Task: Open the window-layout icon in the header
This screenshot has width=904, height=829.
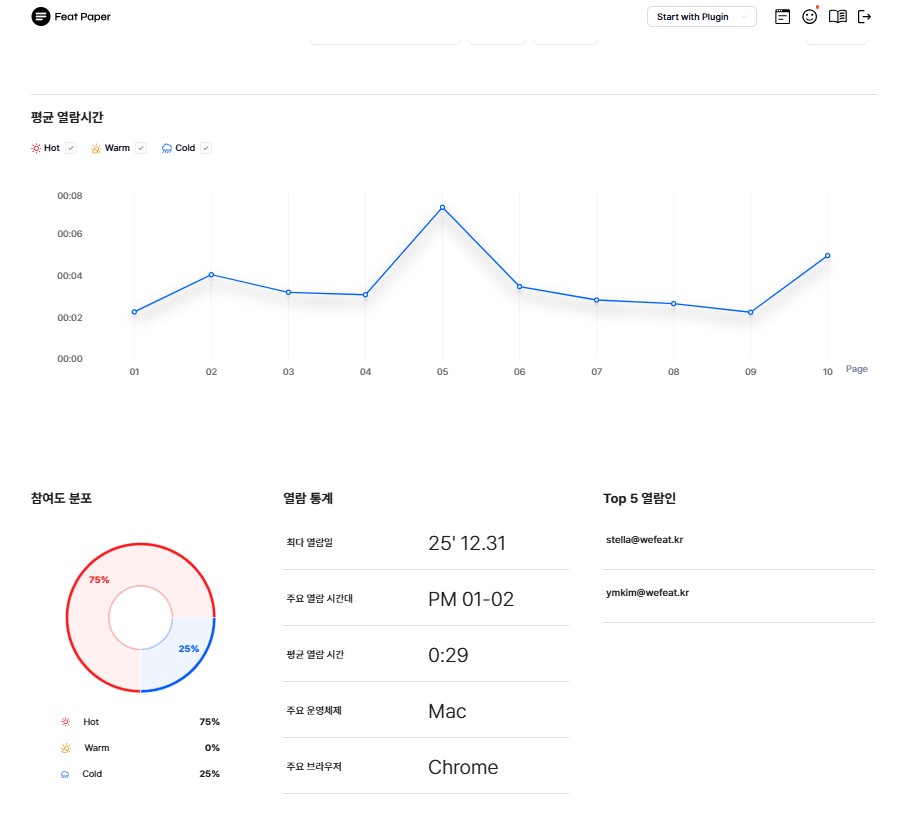Action: pos(782,17)
